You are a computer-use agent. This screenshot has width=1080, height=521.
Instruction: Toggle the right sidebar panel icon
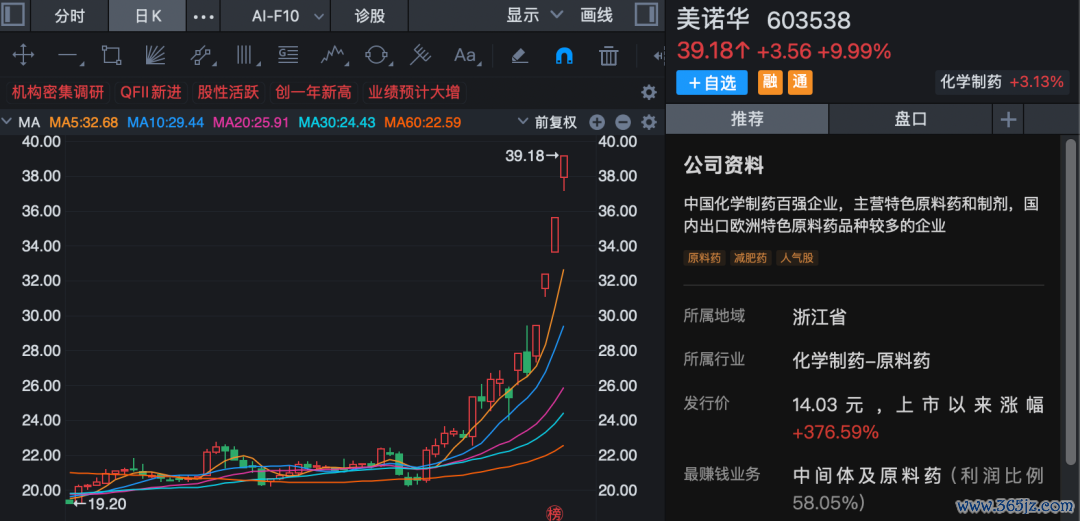click(x=646, y=15)
